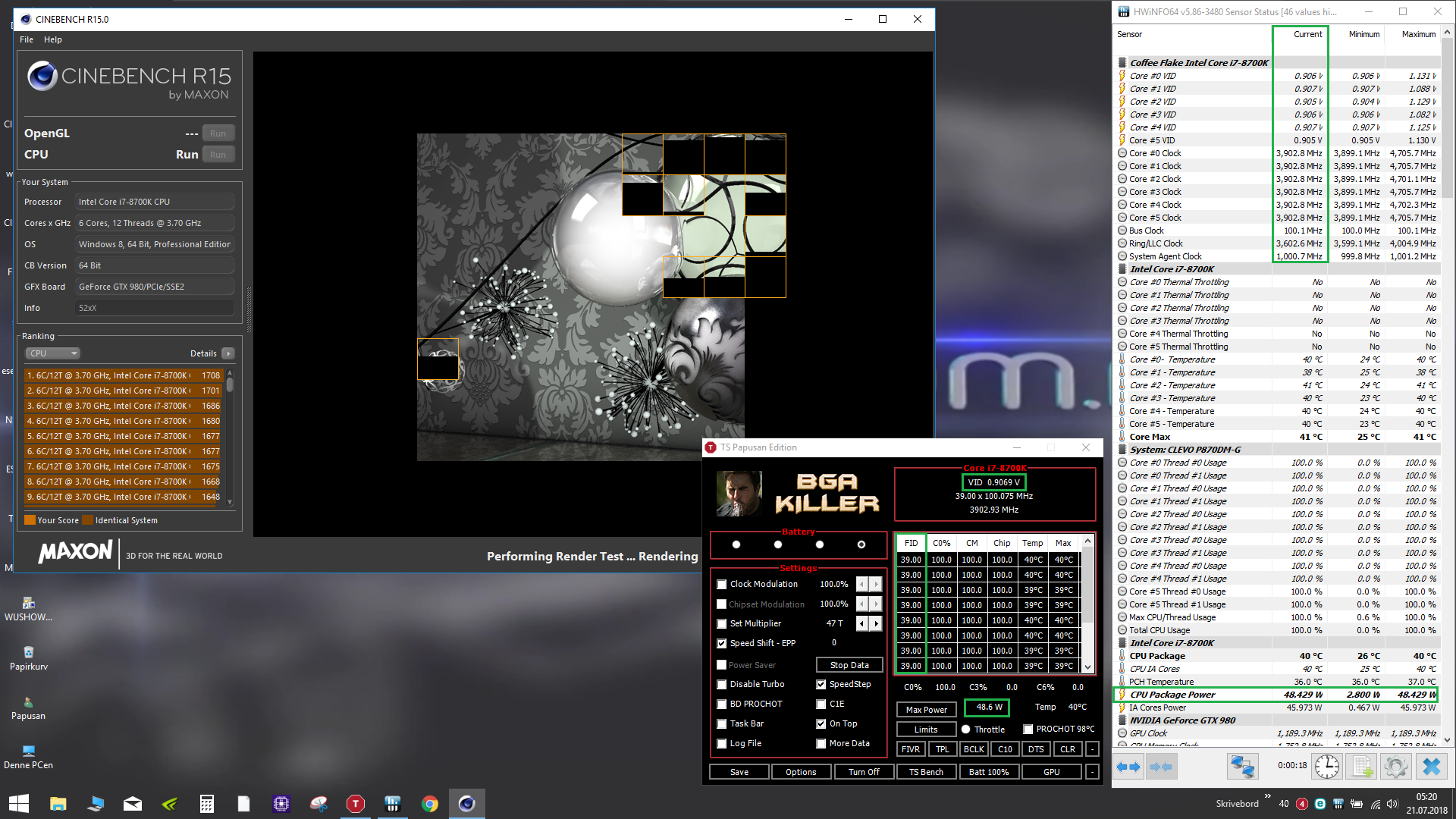Open the WUSHOW desktop shortcut icon
The height and width of the screenshot is (819, 1456).
coord(29,604)
